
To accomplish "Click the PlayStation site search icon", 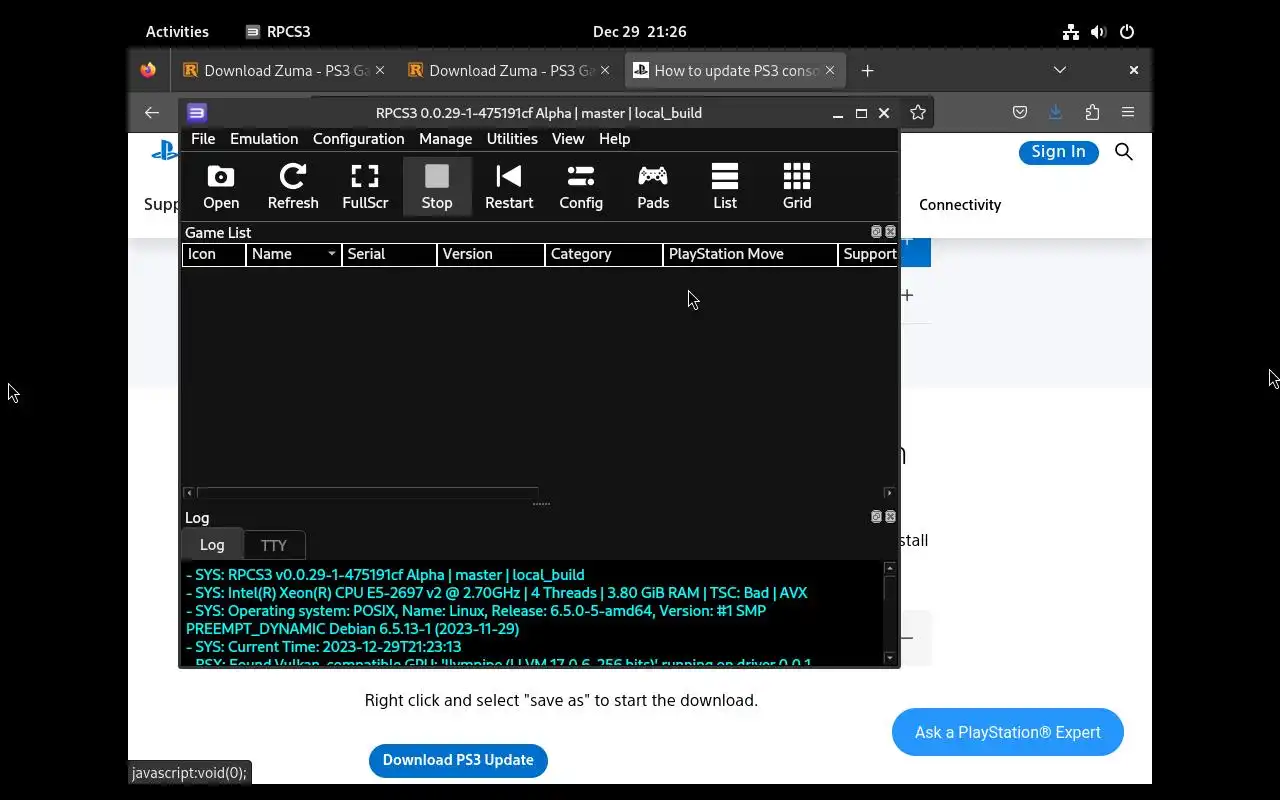I will point(1124,152).
